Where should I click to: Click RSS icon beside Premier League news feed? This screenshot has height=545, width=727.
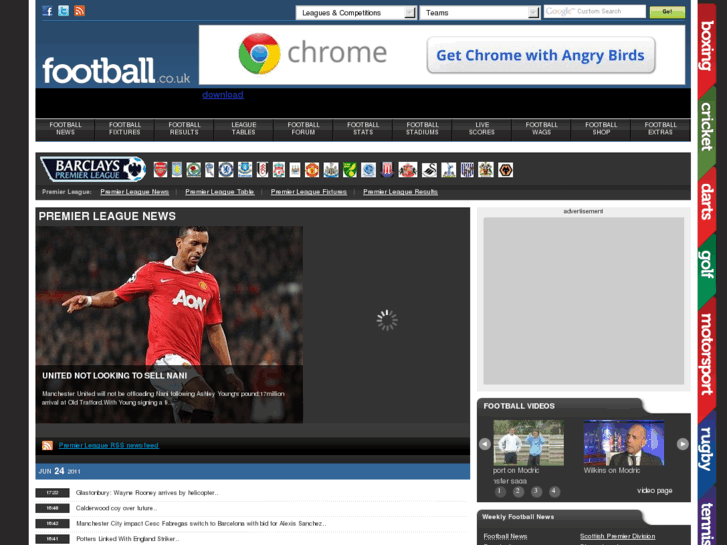(x=47, y=445)
